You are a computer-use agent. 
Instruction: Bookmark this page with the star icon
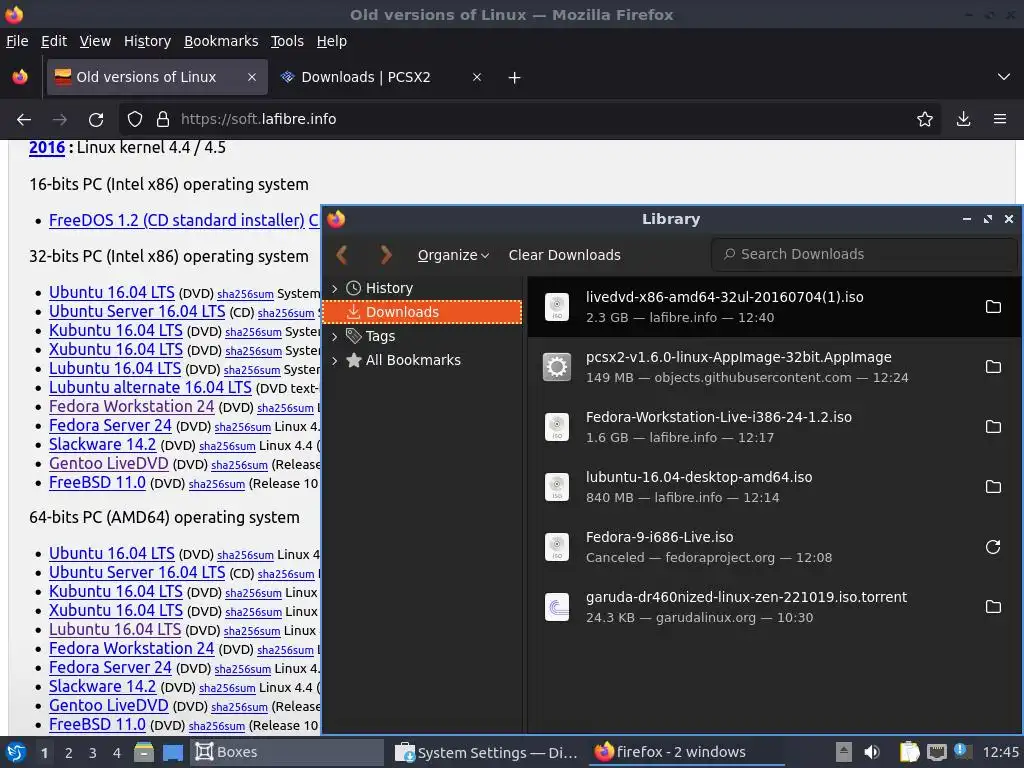(x=925, y=120)
